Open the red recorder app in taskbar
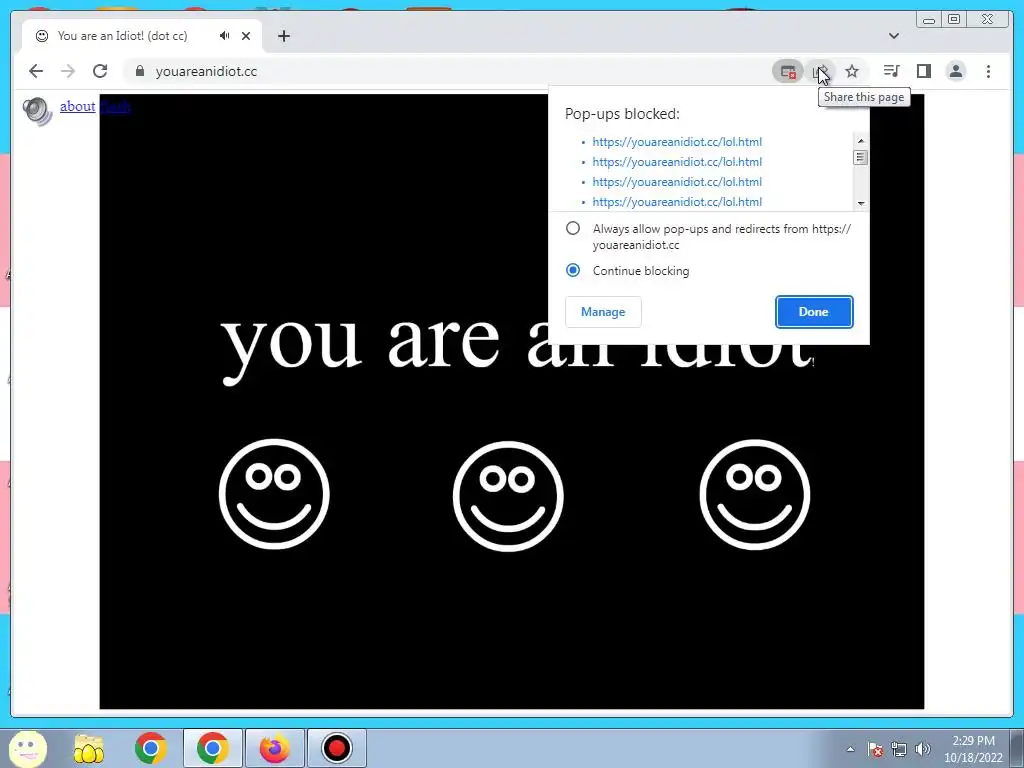The width and height of the screenshot is (1024, 768). [x=336, y=748]
